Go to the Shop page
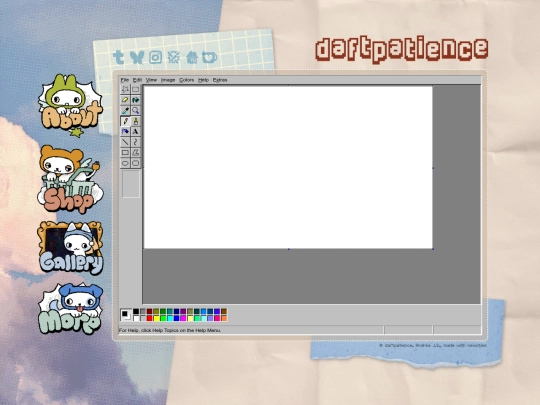The image size is (540, 405). coord(70,179)
